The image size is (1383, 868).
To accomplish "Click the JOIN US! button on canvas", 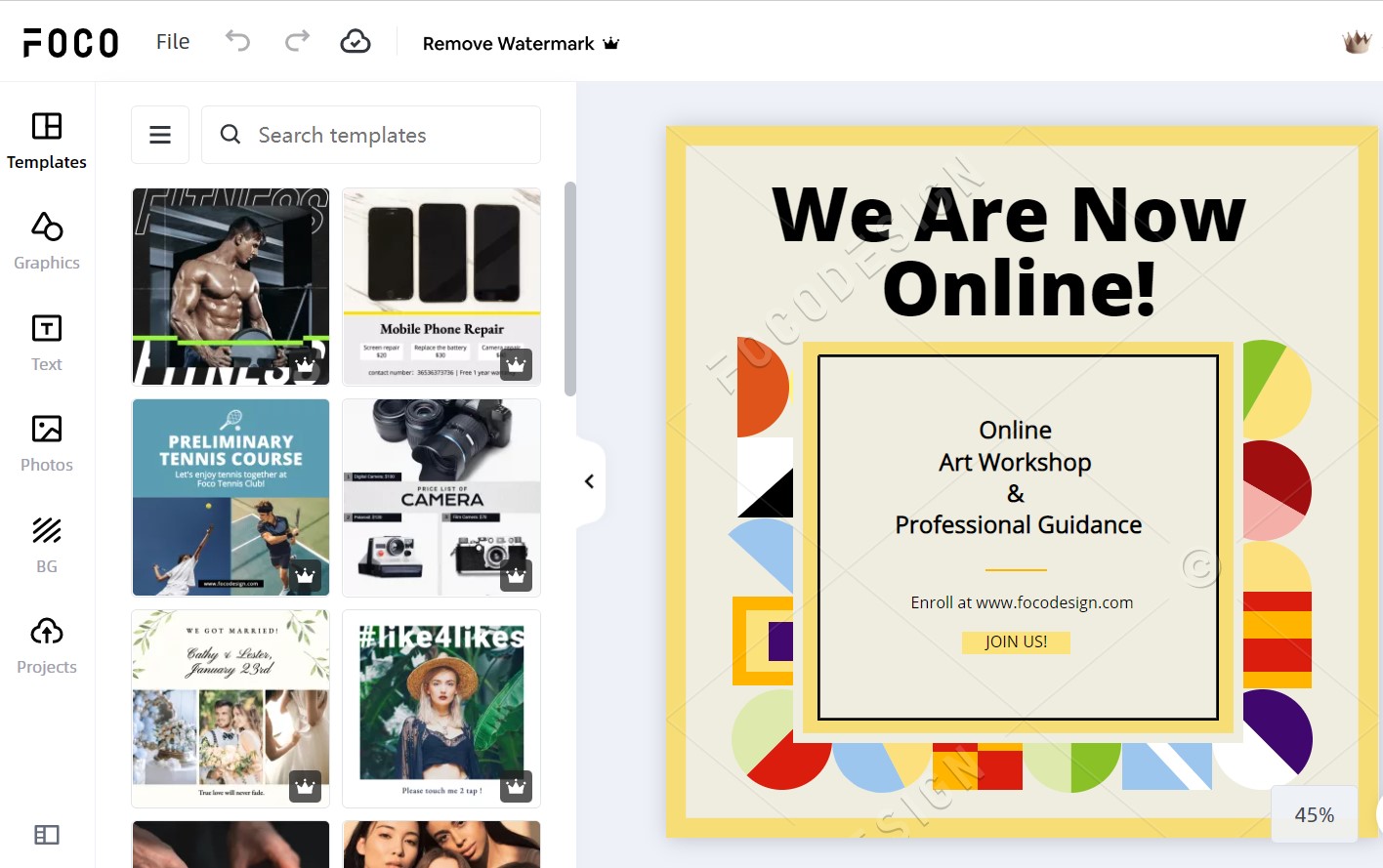I will [x=1016, y=641].
